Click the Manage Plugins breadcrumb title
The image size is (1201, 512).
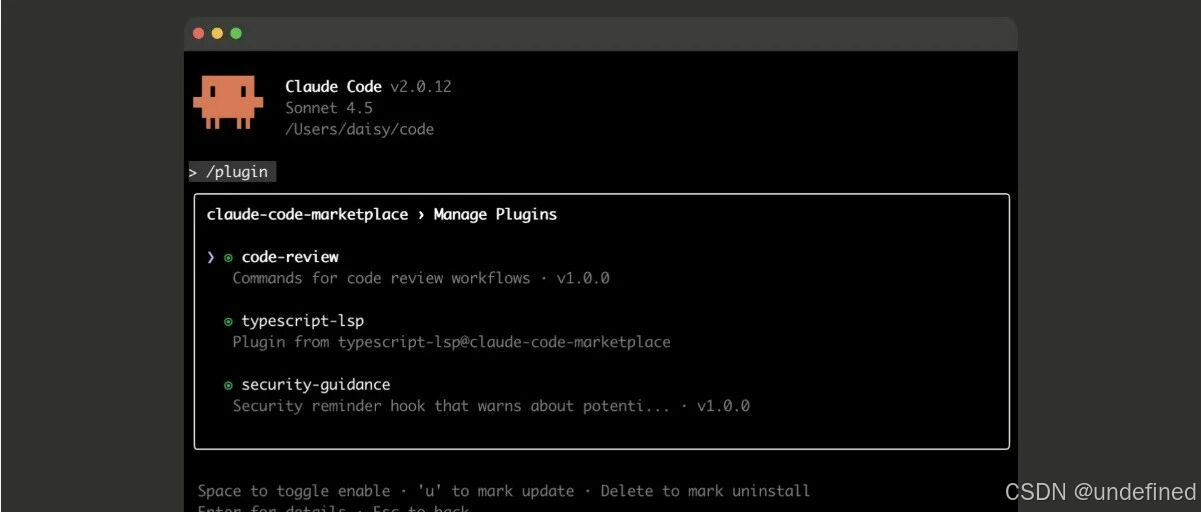495,214
